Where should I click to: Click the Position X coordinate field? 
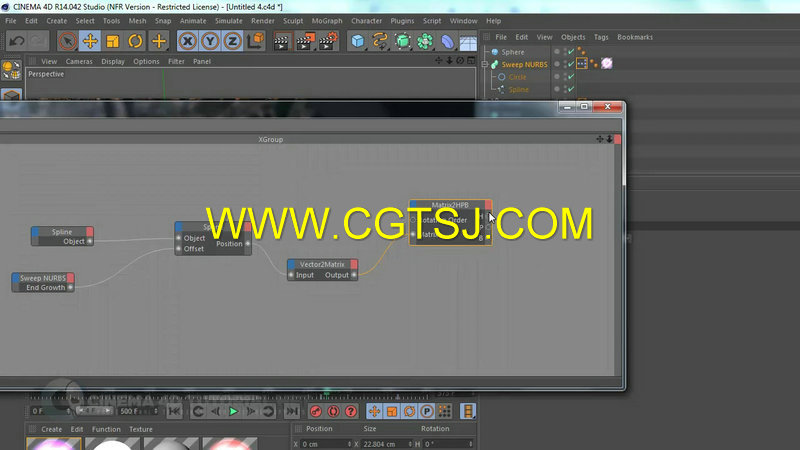click(326, 444)
